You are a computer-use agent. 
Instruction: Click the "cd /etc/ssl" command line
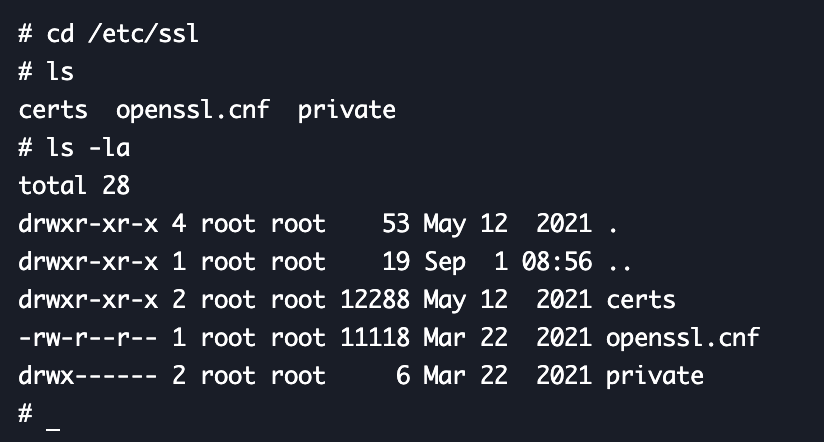coord(123,32)
